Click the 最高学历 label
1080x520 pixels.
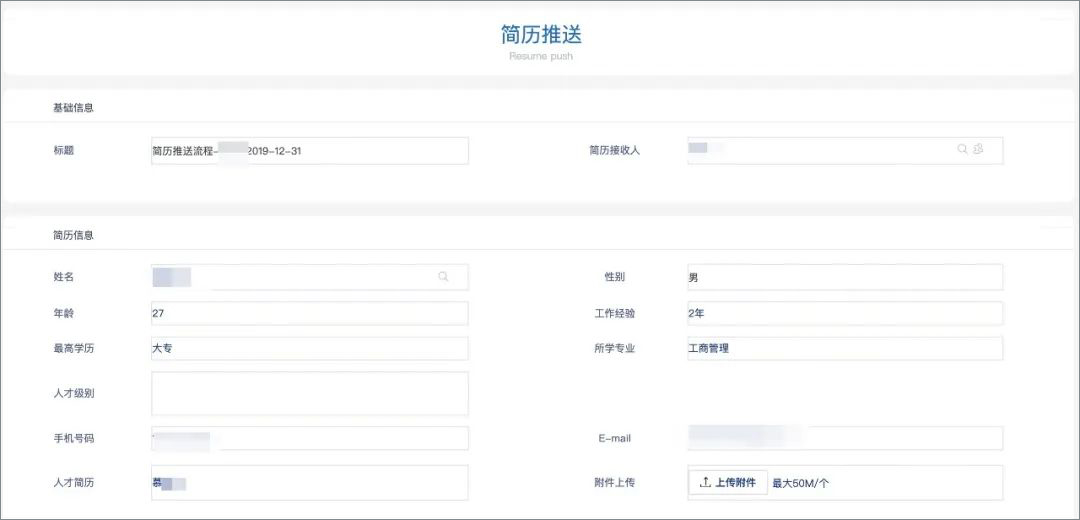tap(74, 349)
